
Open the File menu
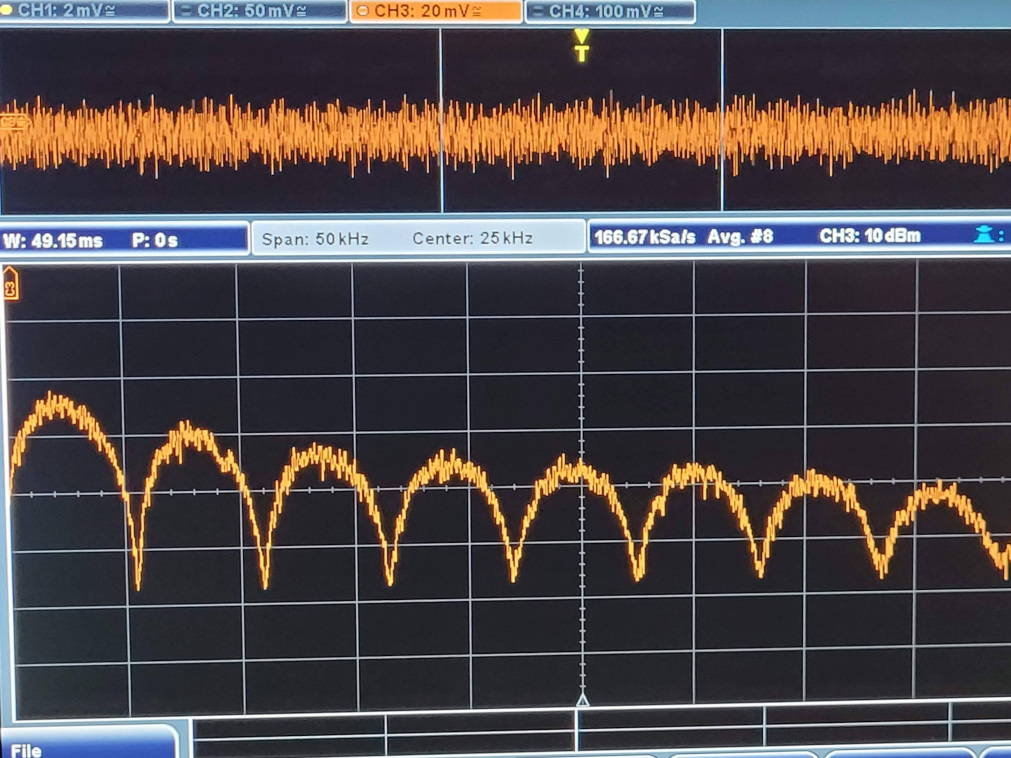click(28, 748)
